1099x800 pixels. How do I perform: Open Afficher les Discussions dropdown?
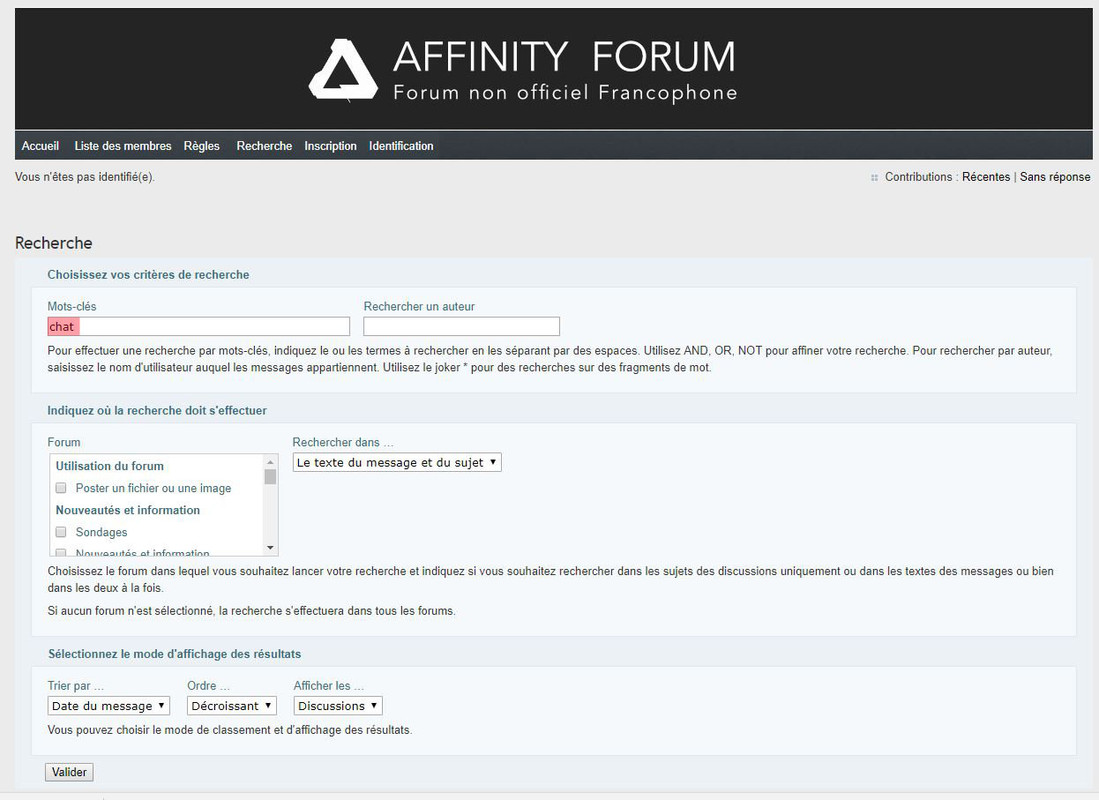click(x=338, y=705)
